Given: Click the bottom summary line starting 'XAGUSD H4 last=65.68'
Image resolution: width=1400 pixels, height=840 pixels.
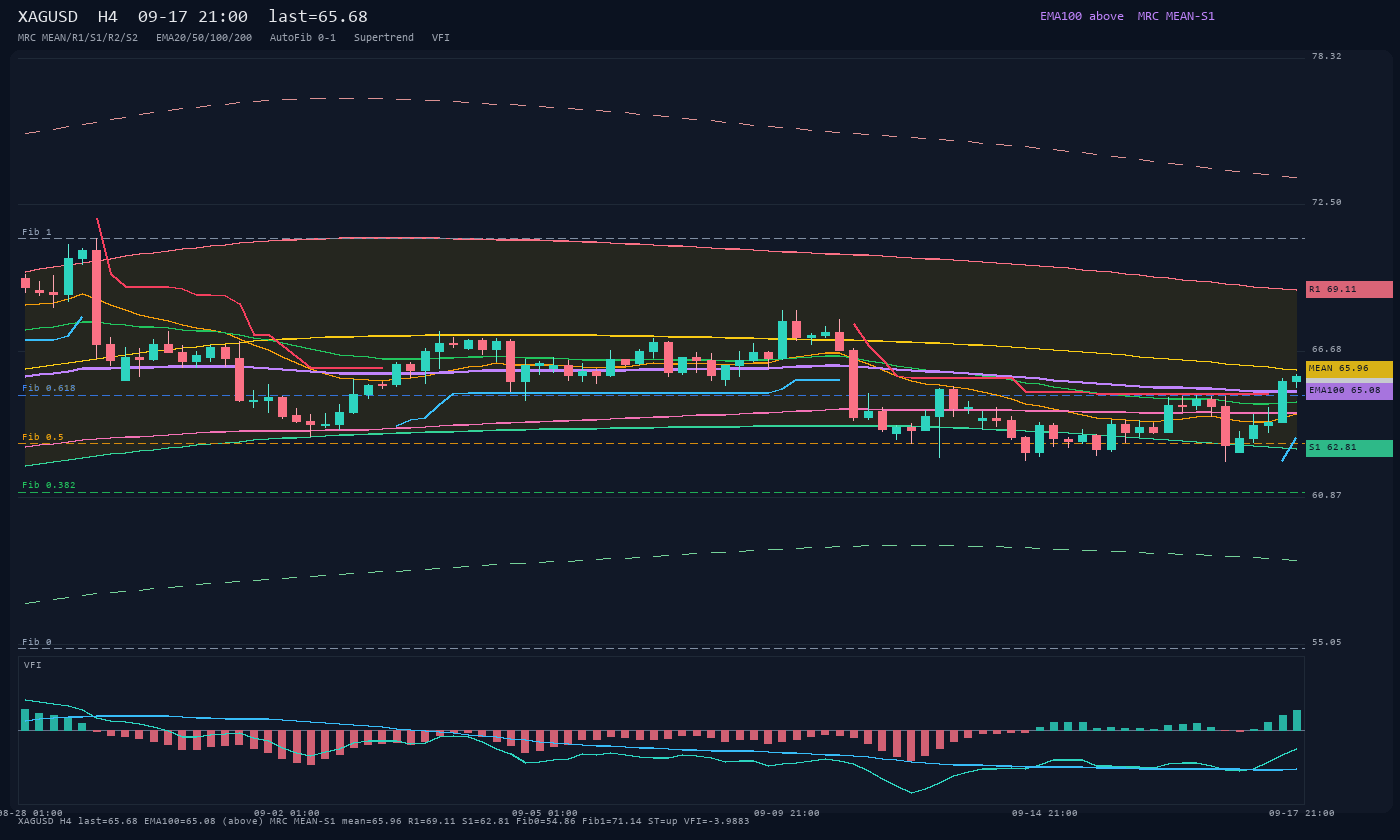Looking at the screenshot, I should click(384, 821).
